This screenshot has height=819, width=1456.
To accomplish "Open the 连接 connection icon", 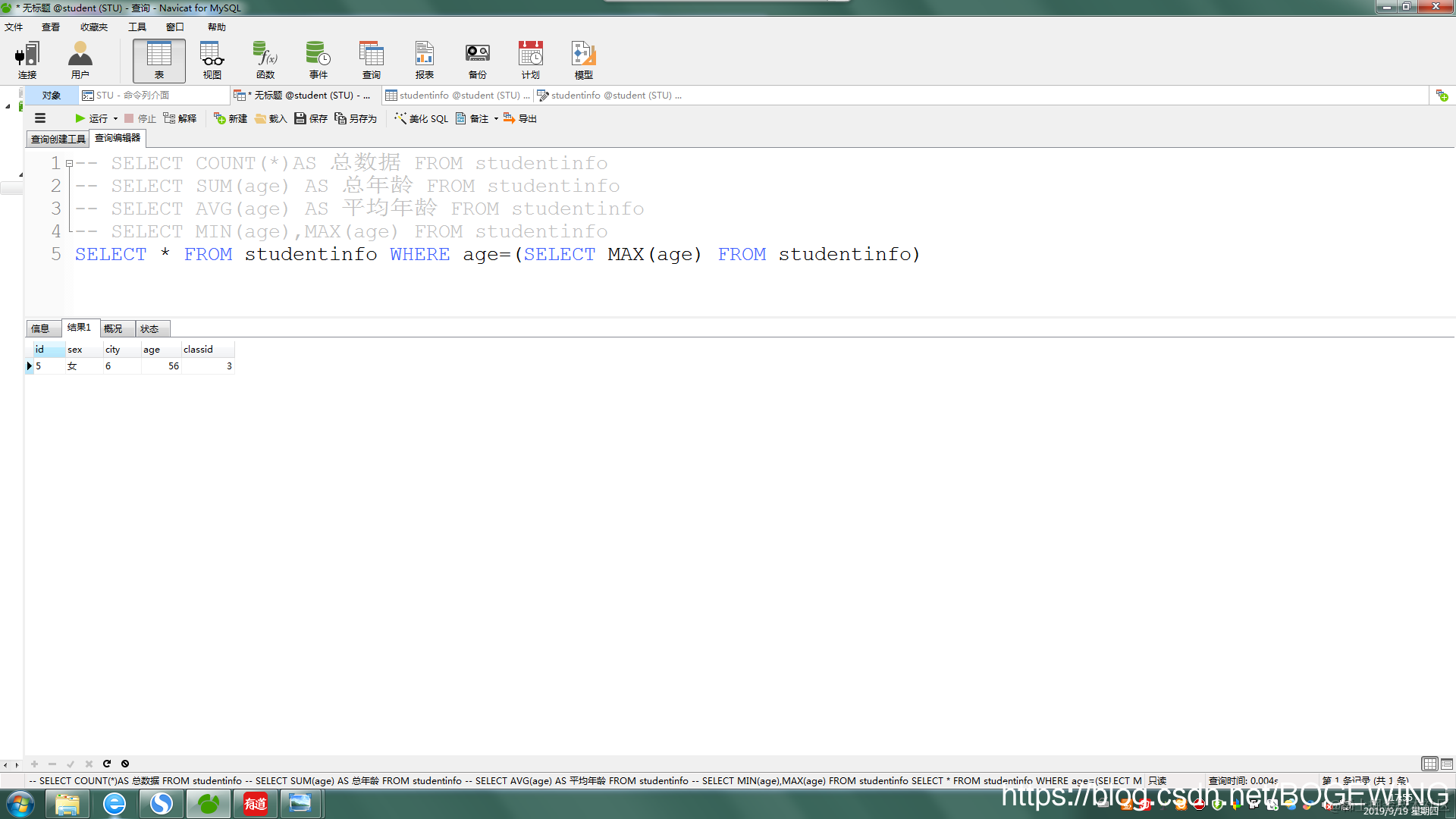I will point(27,61).
